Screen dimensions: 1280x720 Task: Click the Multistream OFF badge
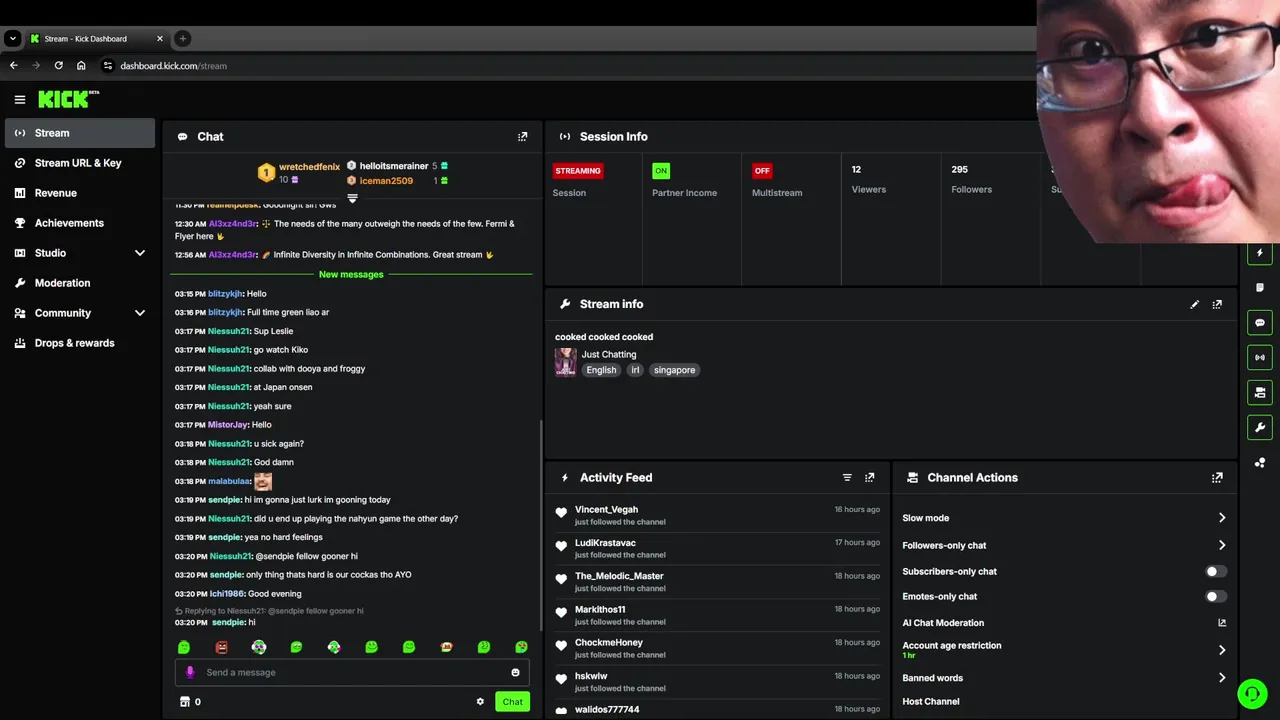click(762, 171)
